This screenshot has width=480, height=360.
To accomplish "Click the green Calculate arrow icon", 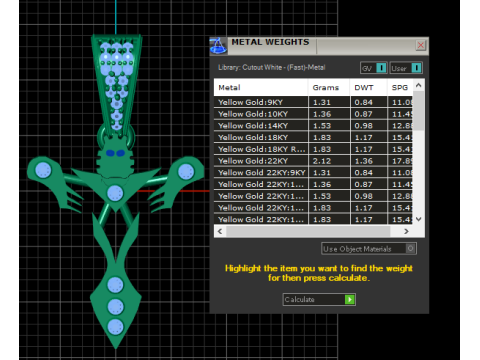I will (x=350, y=299).
